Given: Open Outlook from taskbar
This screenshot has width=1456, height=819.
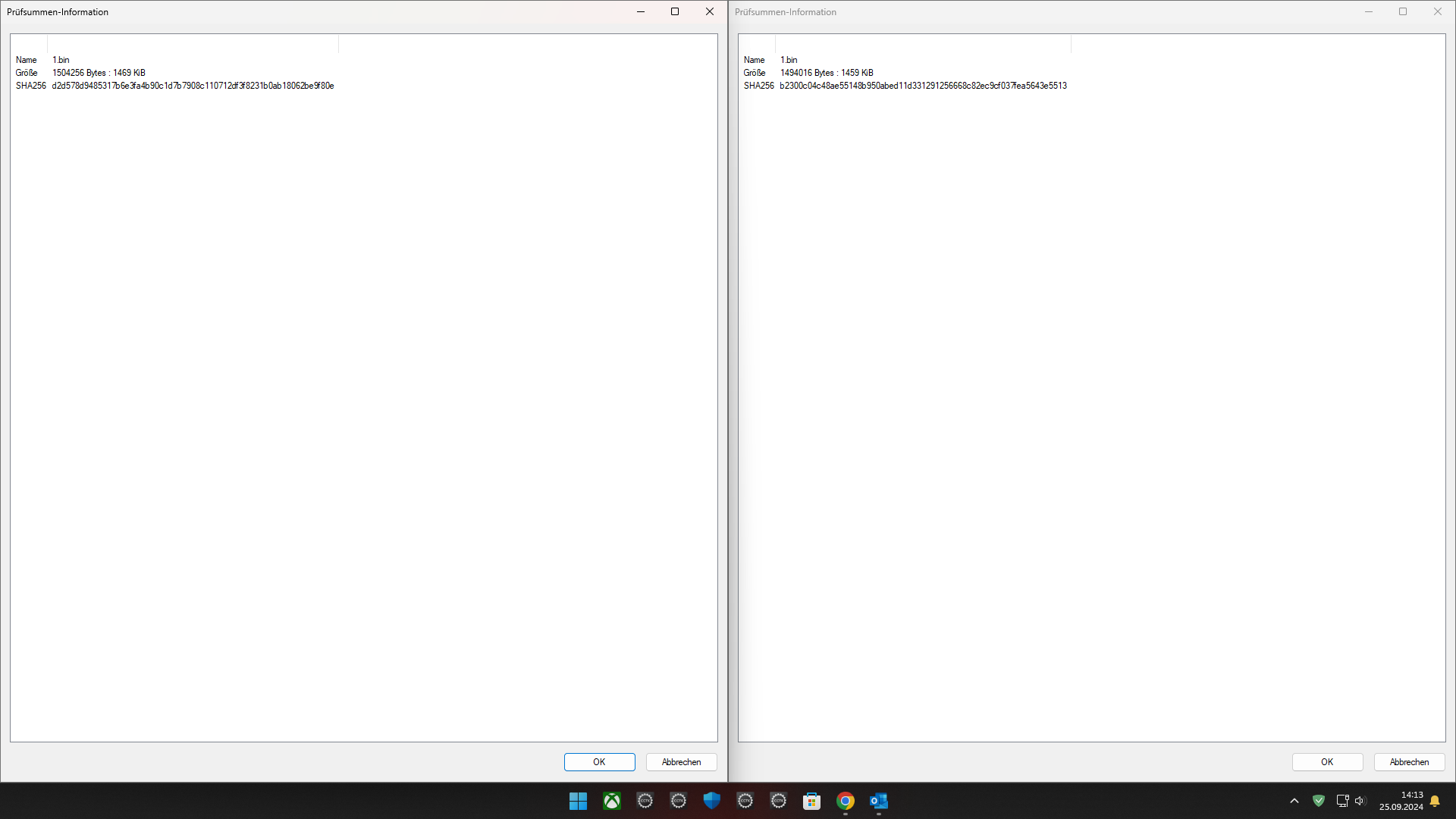Looking at the screenshot, I should tap(878, 801).
